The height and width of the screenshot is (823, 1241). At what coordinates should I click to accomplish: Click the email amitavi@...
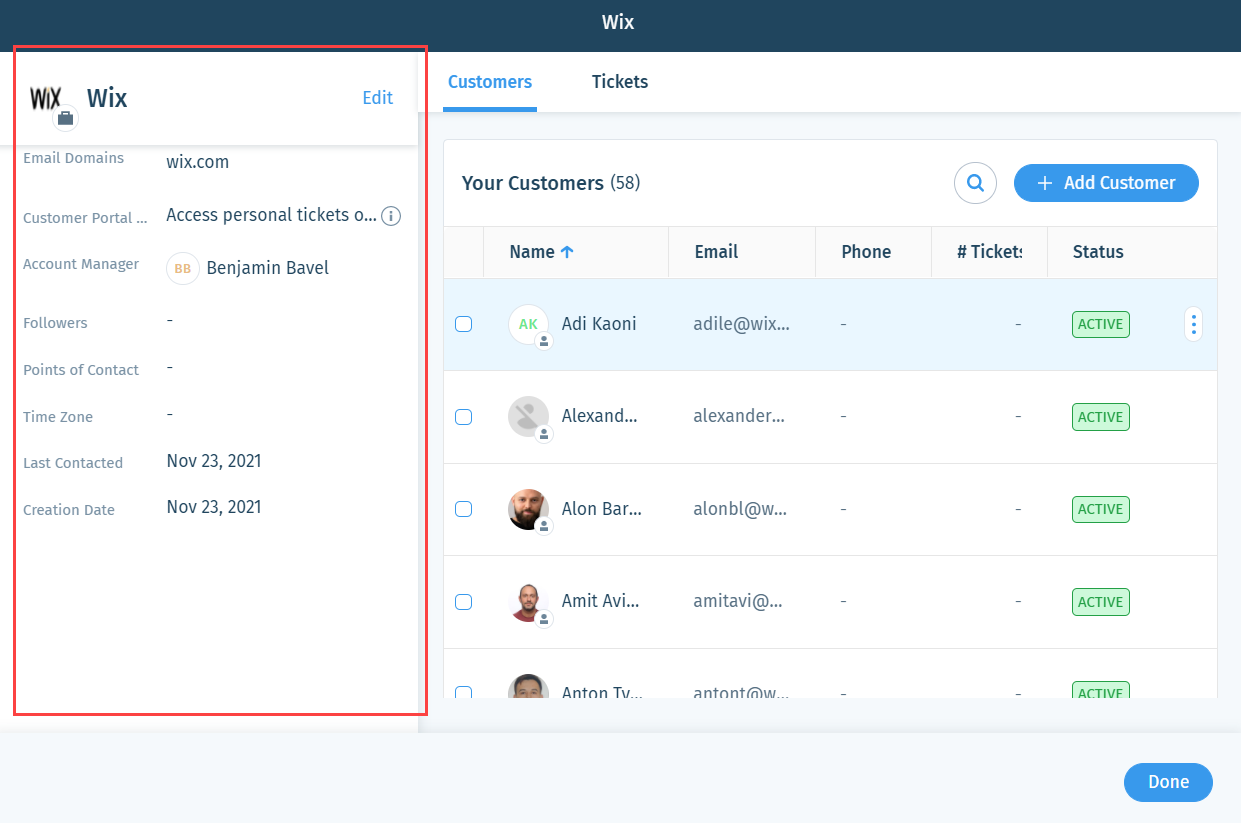pyautogui.click(x=738, y=601)
